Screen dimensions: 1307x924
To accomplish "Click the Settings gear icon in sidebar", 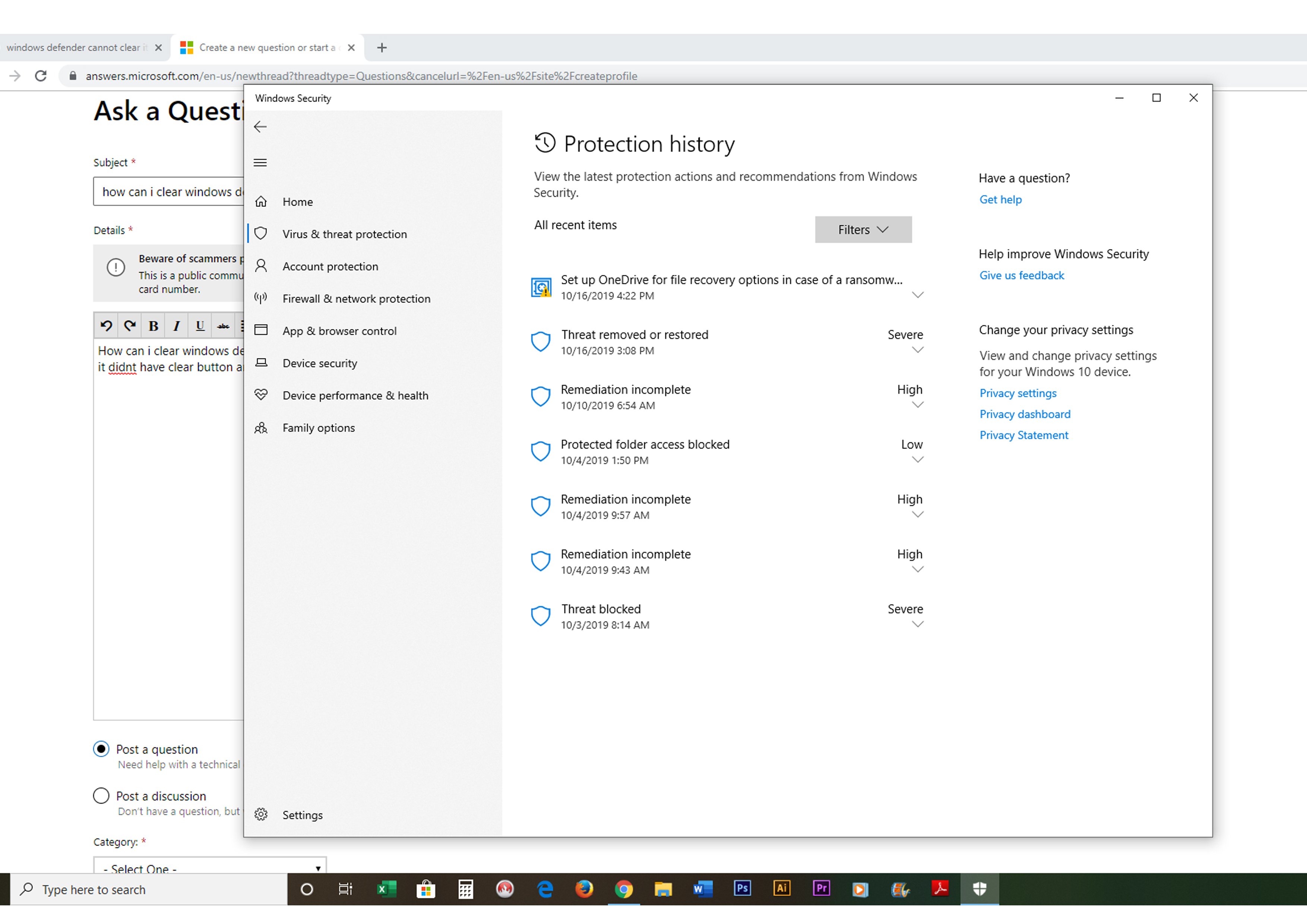I will pyautogui.click(x=261, y=815).
